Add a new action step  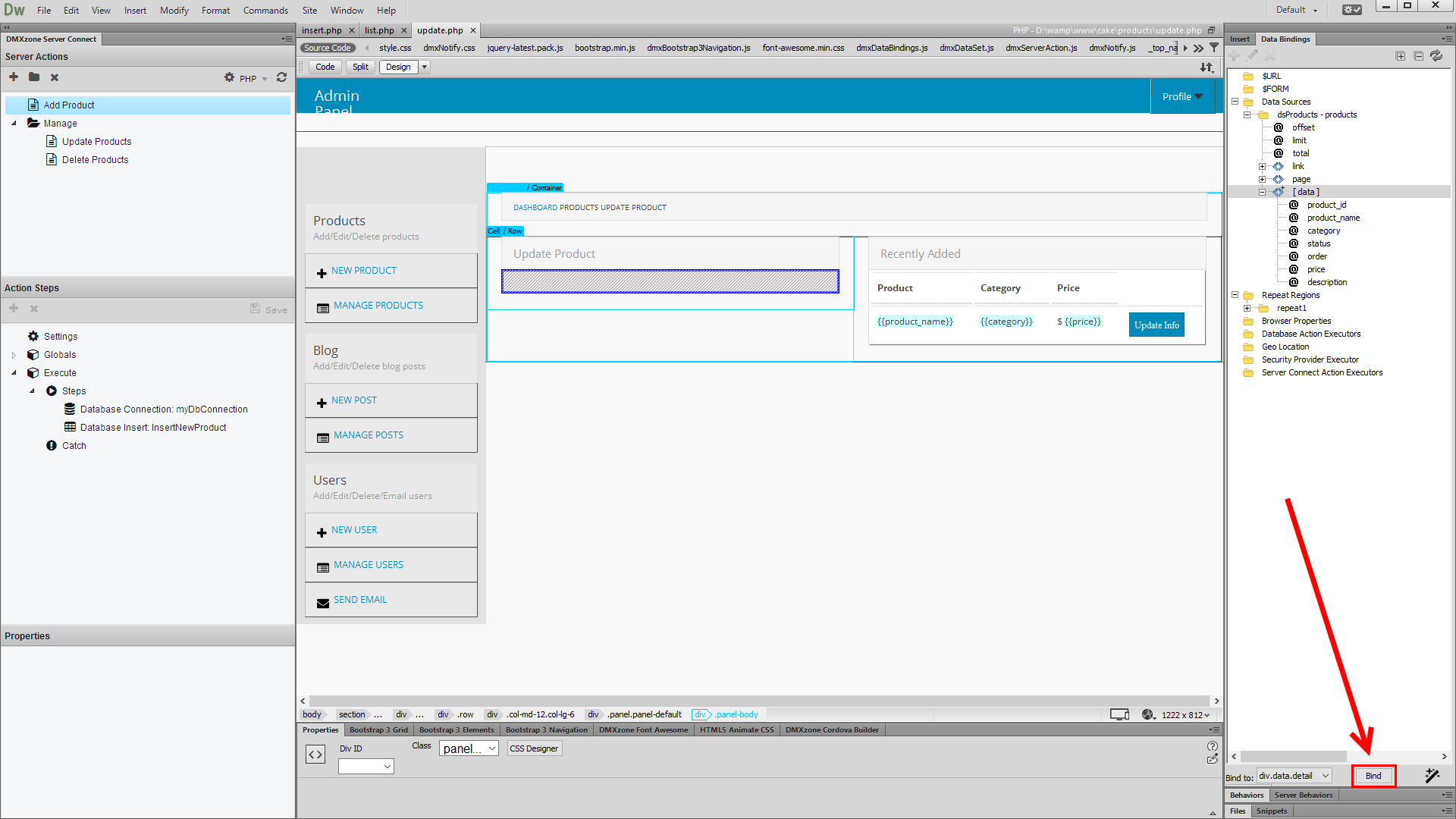pyautogui.click(x=14, y=309)
